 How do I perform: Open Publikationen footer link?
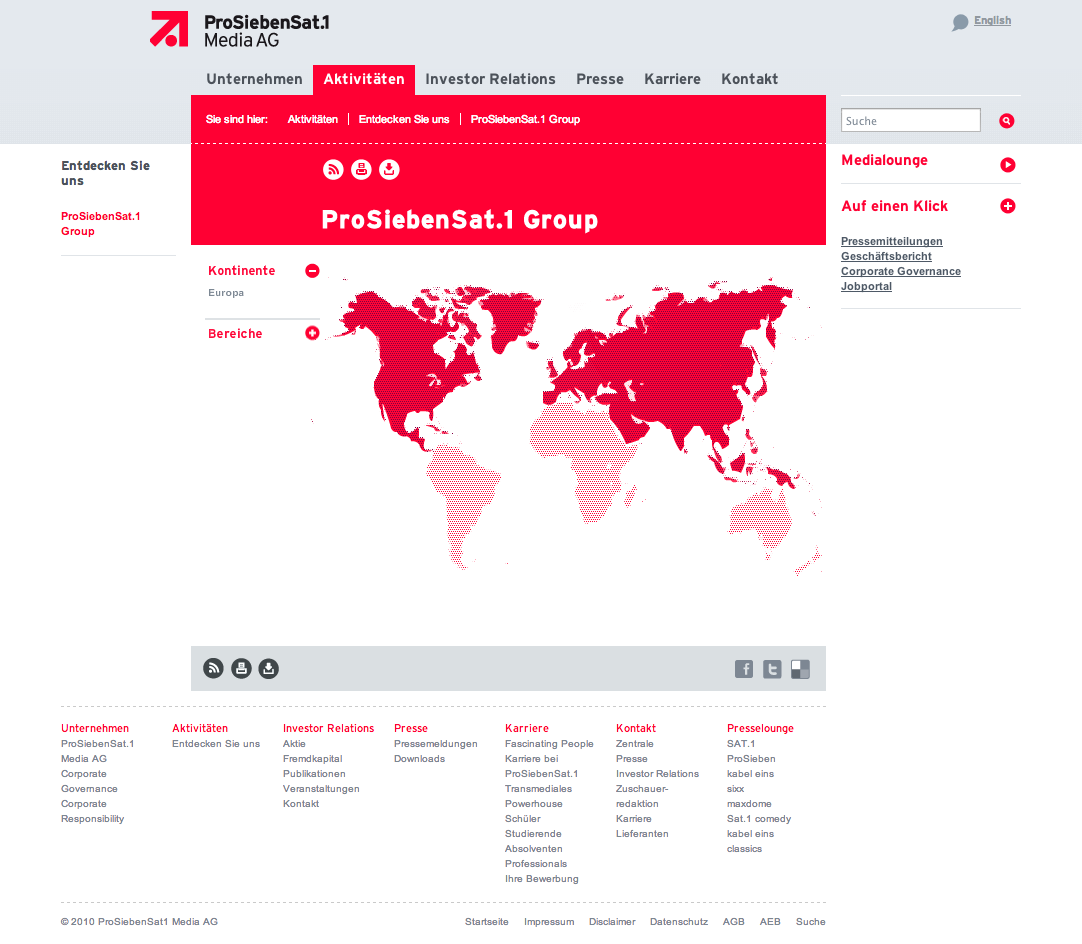[x=314, y=774]
